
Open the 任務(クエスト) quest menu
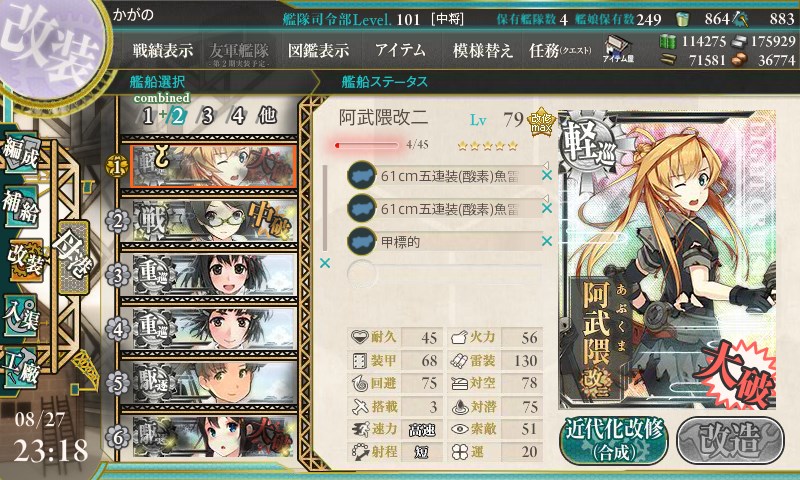pos(560,50)
